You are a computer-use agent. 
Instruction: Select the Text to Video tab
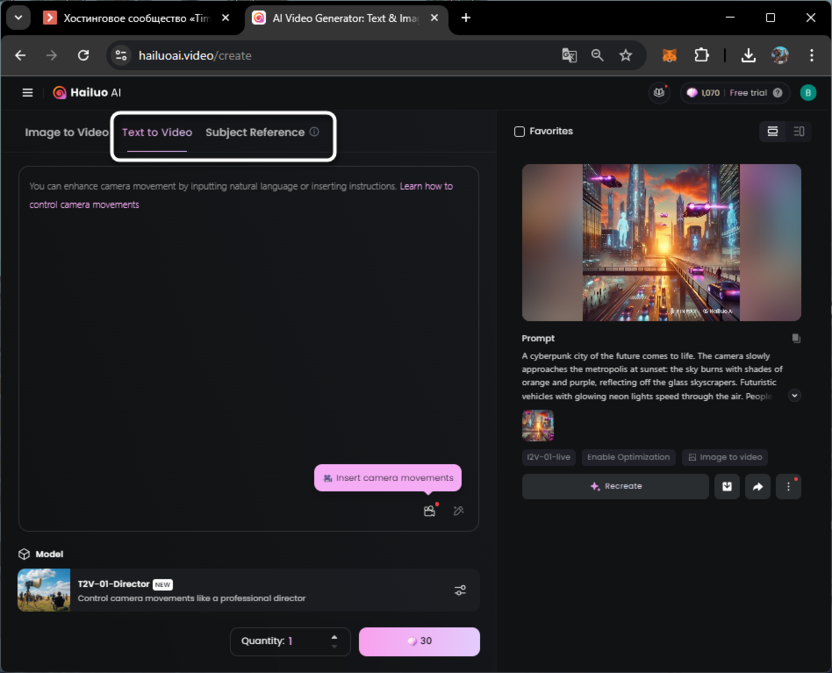157,132
